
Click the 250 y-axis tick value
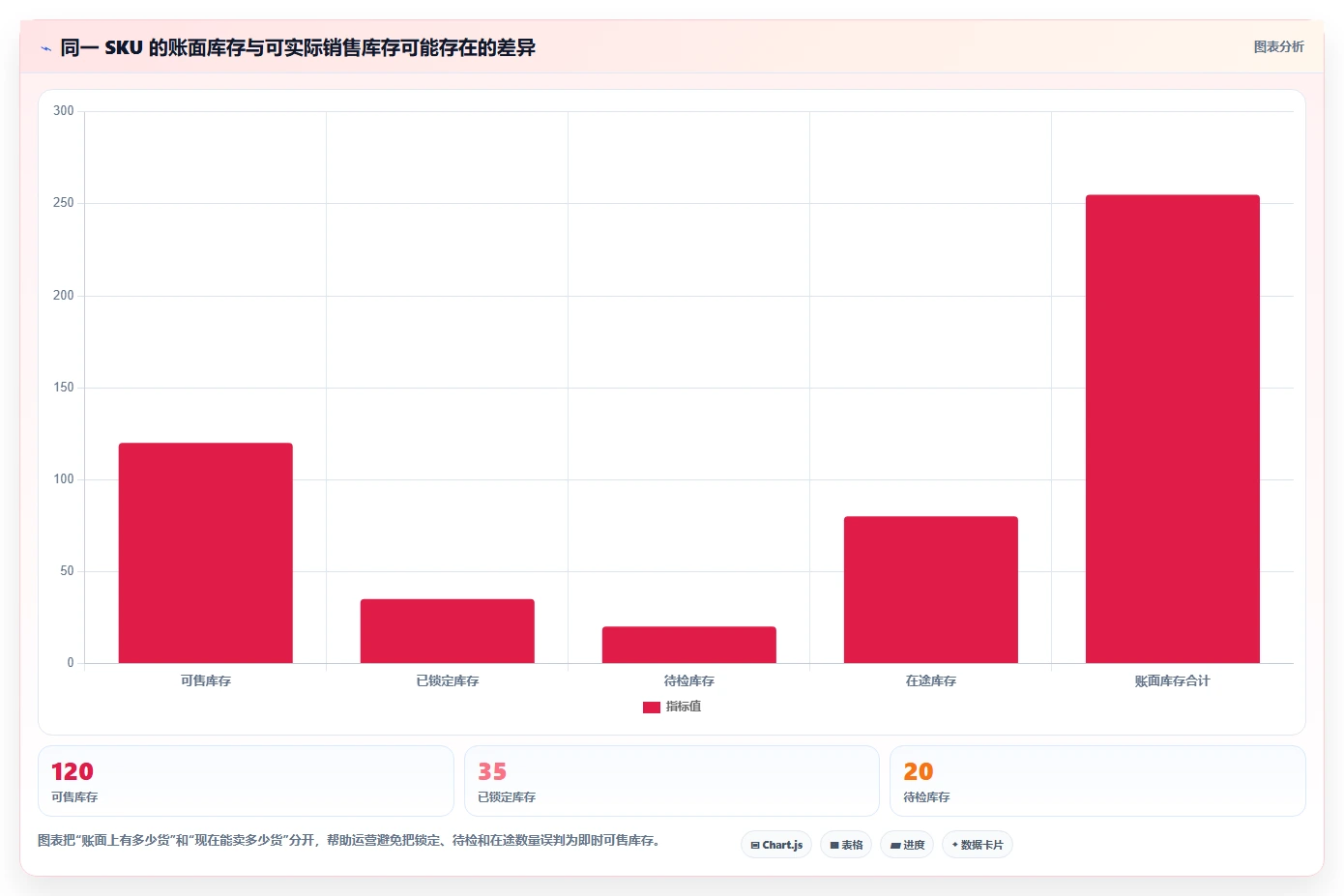pyautogui.click(x=64, y=203)
